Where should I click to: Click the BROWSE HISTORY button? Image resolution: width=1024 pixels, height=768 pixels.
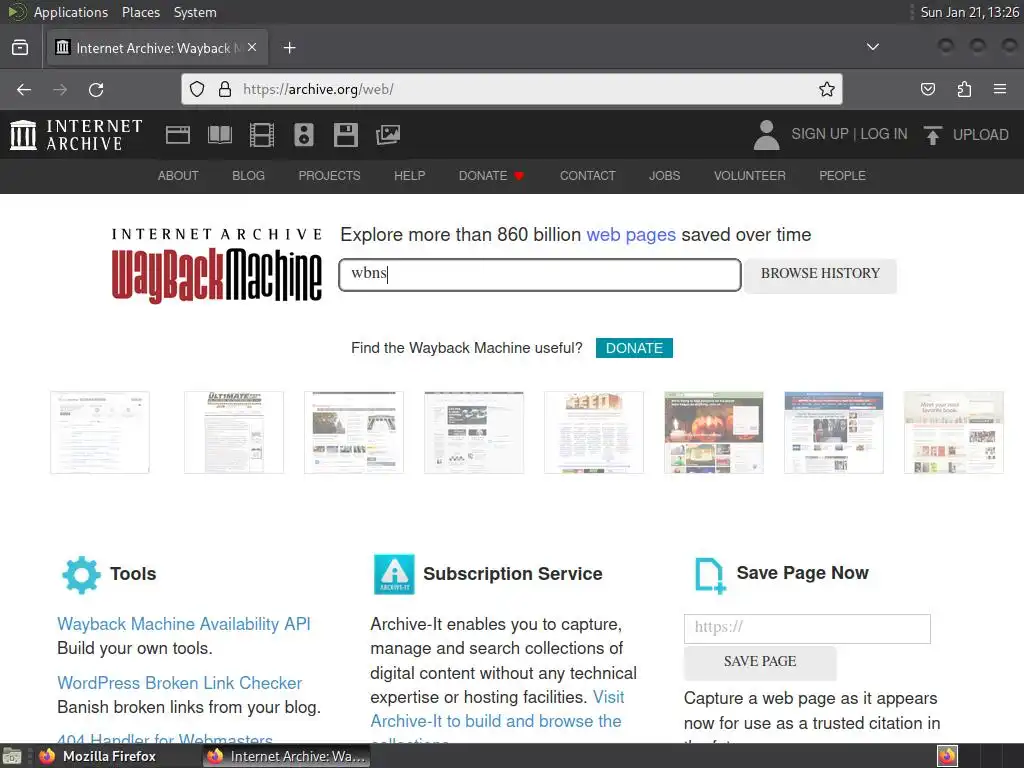(x=820, y=274)
